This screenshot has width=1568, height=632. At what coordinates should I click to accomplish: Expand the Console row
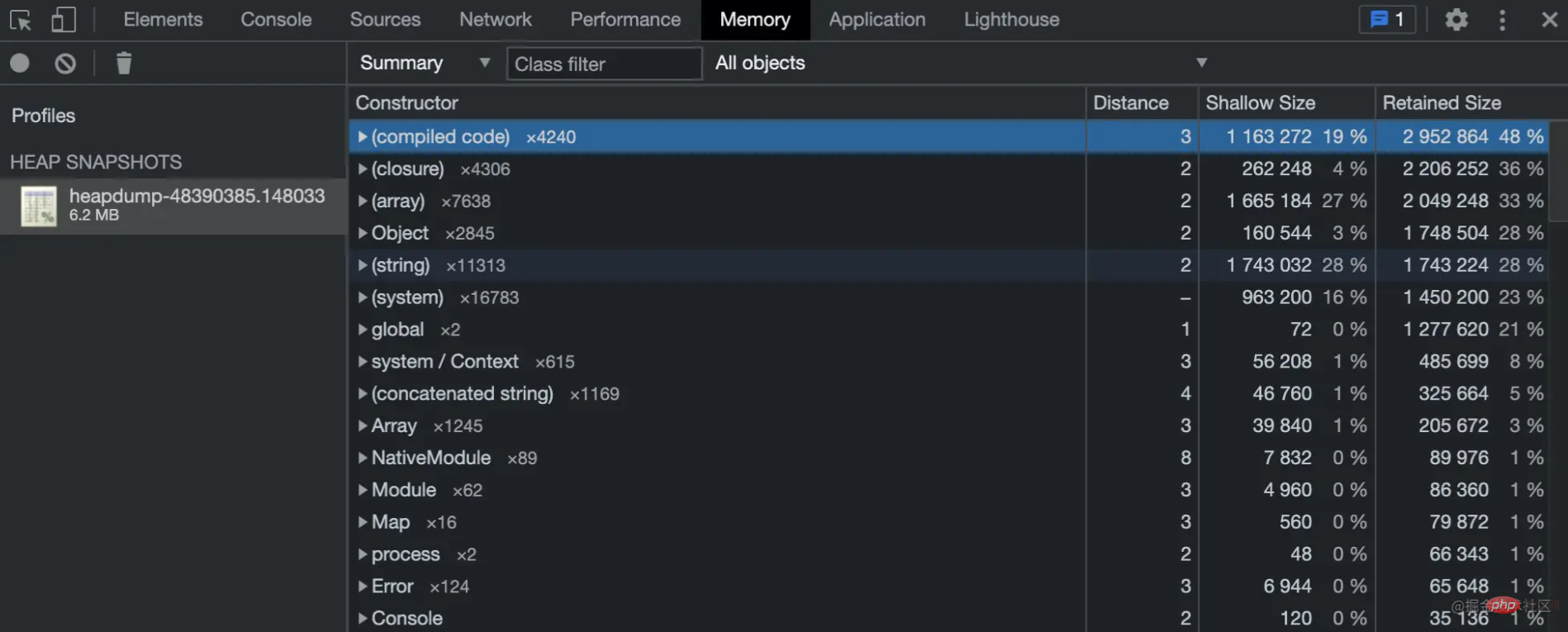[x=362, y=618]
